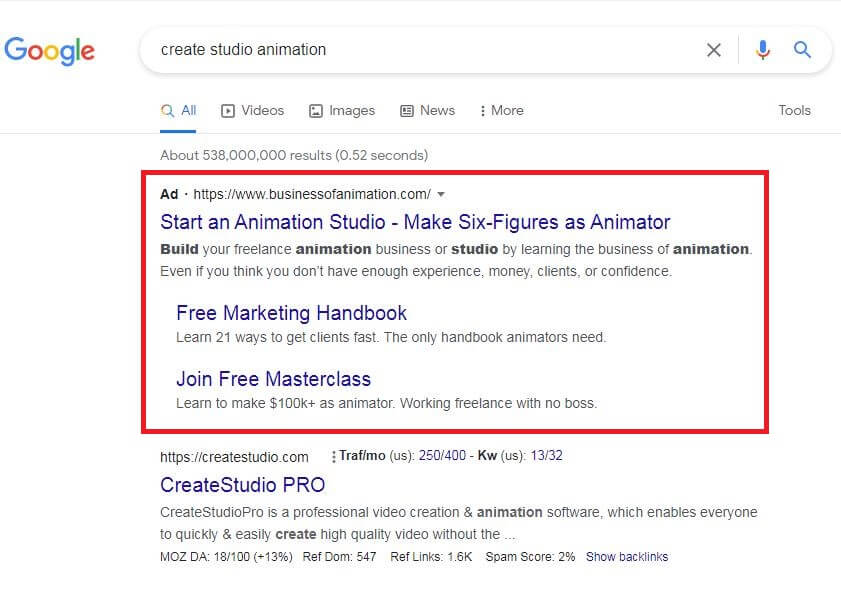Viewport: 841px width, 613px height.
Task: Click the ad URL https://www.businessofanimation.com/
Action: click(312, 194)
